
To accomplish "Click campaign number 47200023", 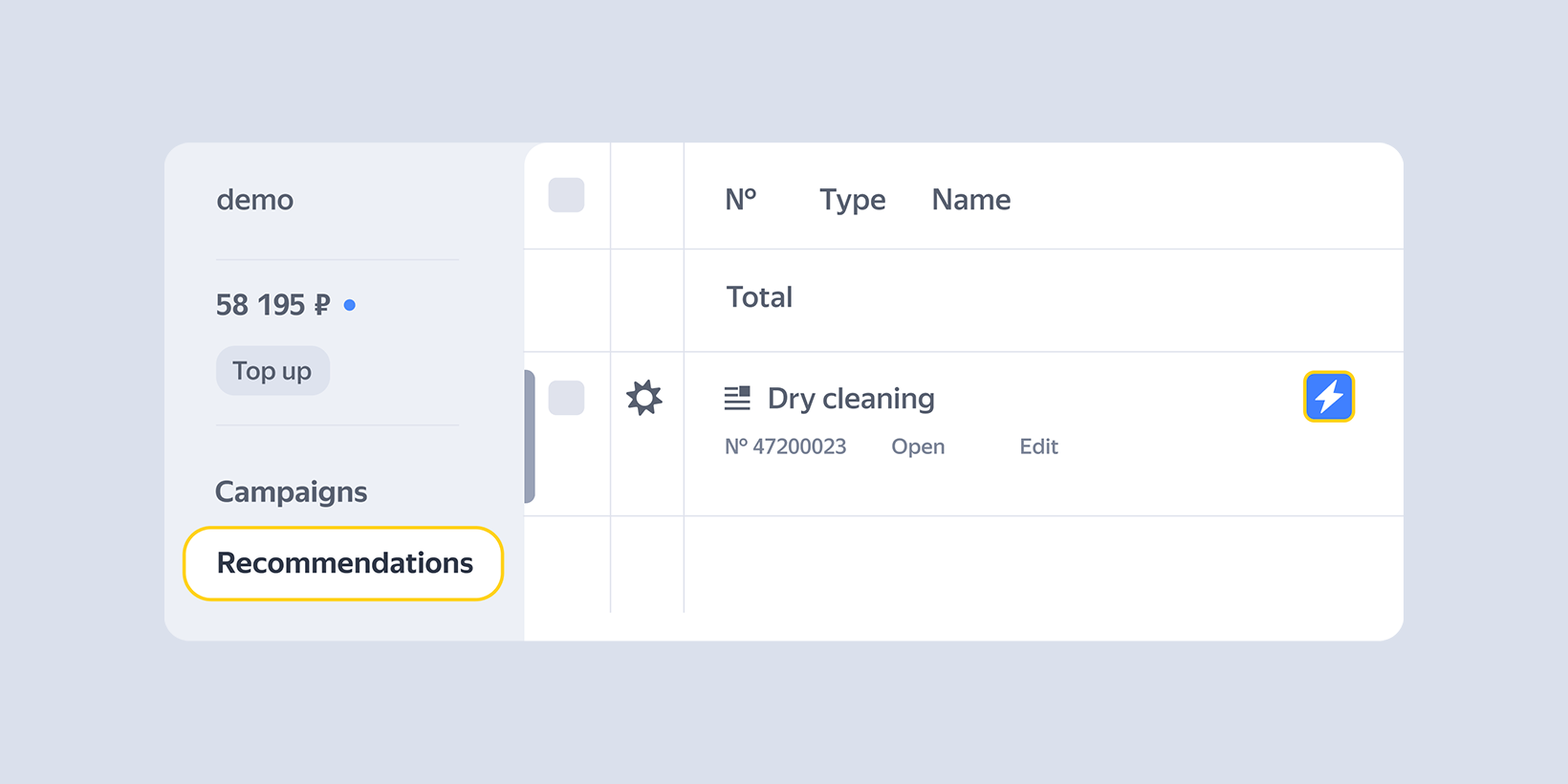I will (x=785, y=446).
